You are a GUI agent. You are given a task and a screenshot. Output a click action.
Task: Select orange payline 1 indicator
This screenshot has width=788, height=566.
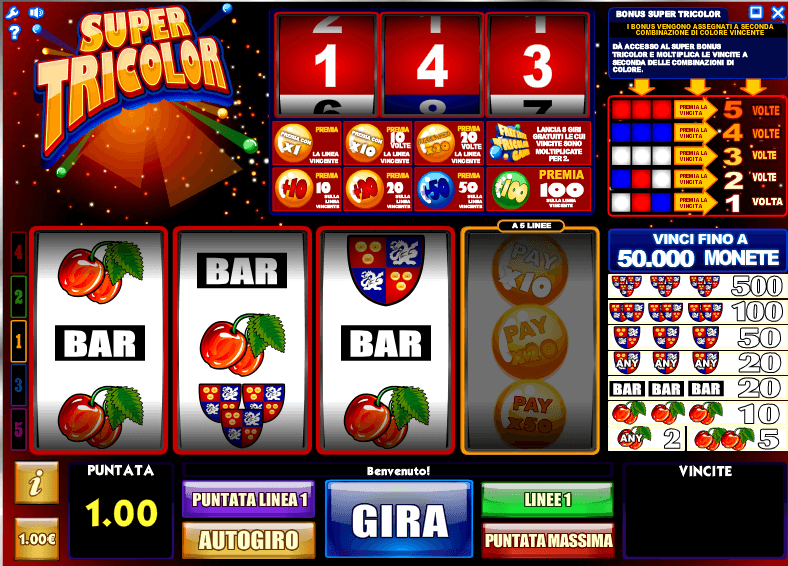coord(19,341)
